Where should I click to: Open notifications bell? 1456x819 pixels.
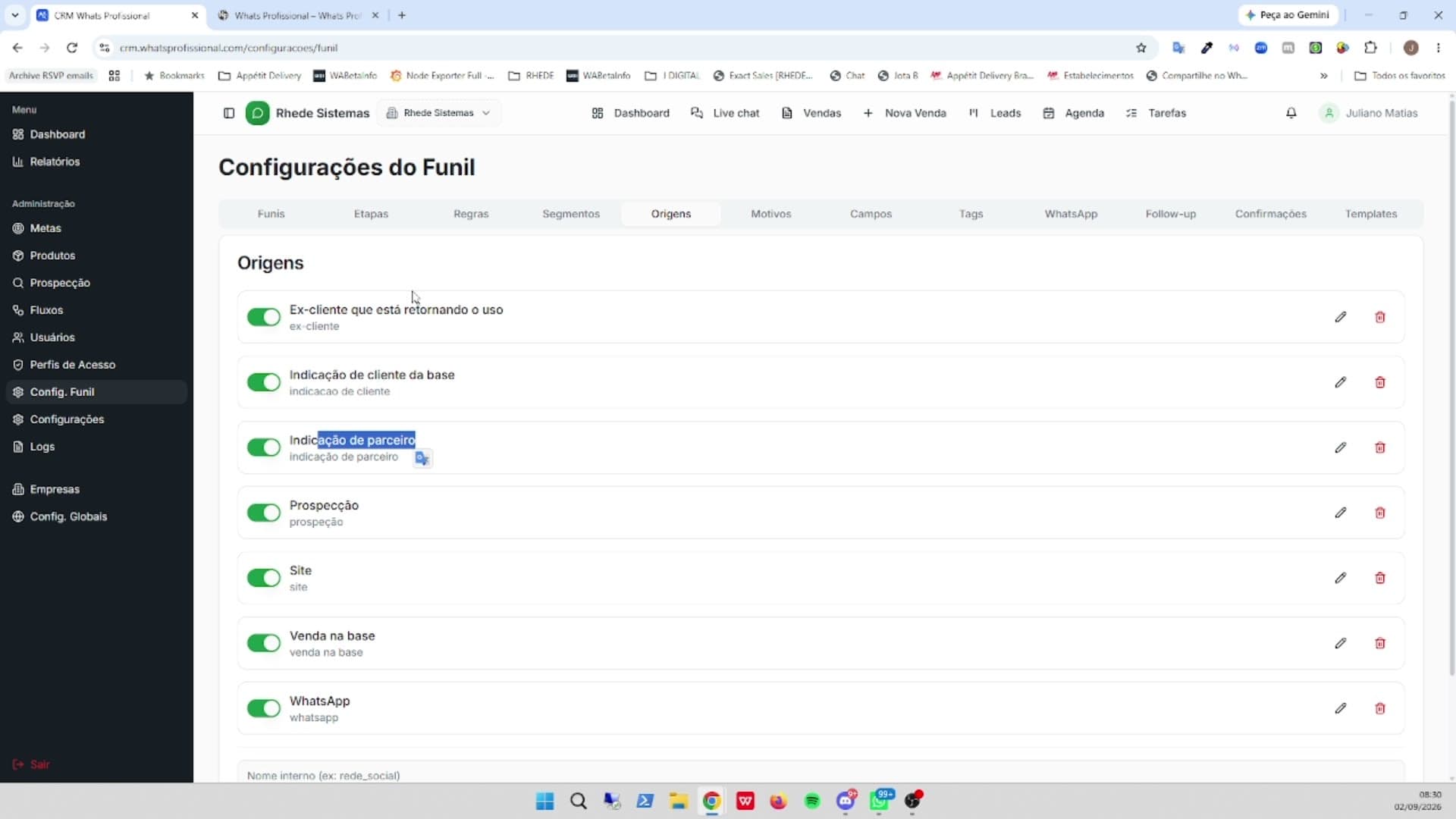point(1291,113)
